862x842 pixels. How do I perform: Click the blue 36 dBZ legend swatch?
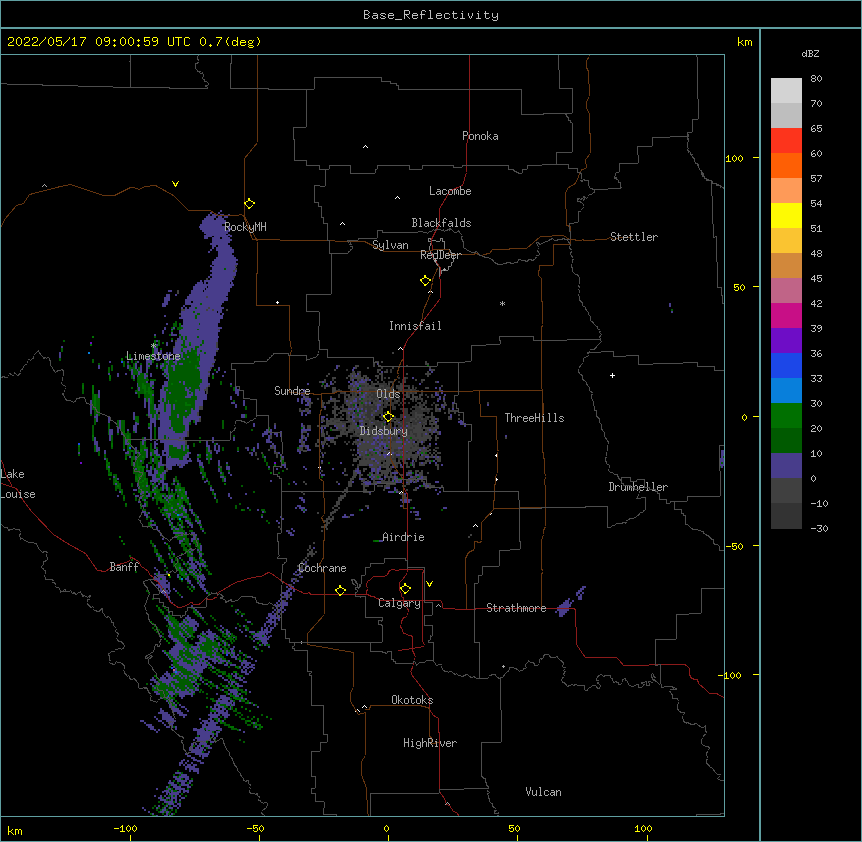point(786,365)
